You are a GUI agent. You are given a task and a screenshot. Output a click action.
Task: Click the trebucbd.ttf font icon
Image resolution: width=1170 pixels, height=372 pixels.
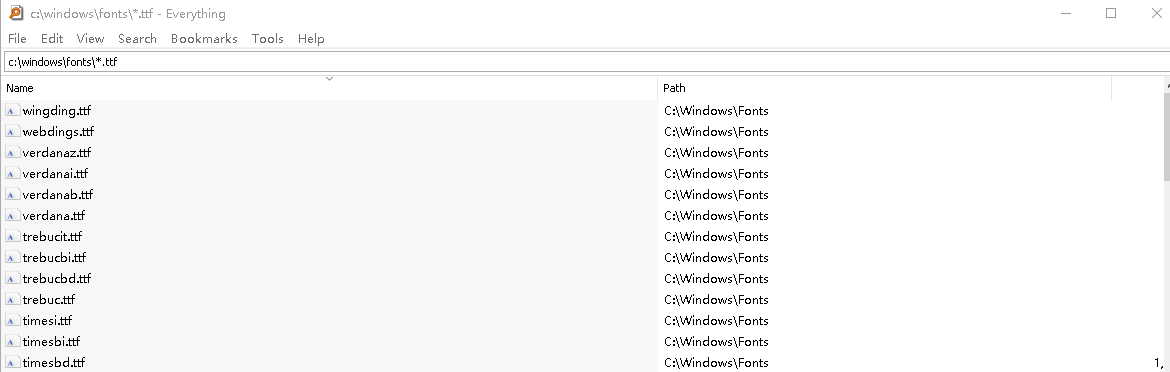[x=13, y=278]
